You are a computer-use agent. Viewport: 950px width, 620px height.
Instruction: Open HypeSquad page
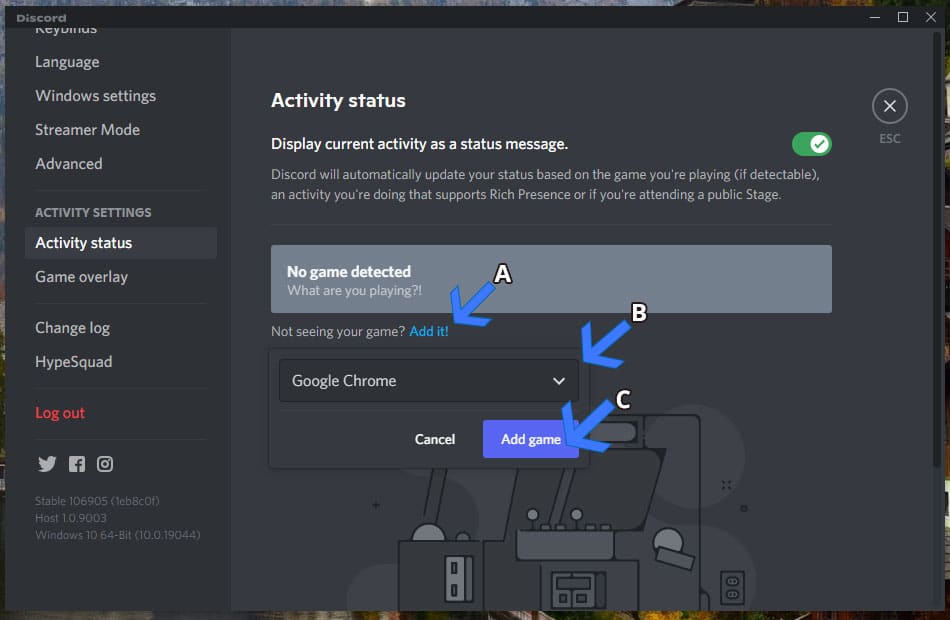(73, 362)
